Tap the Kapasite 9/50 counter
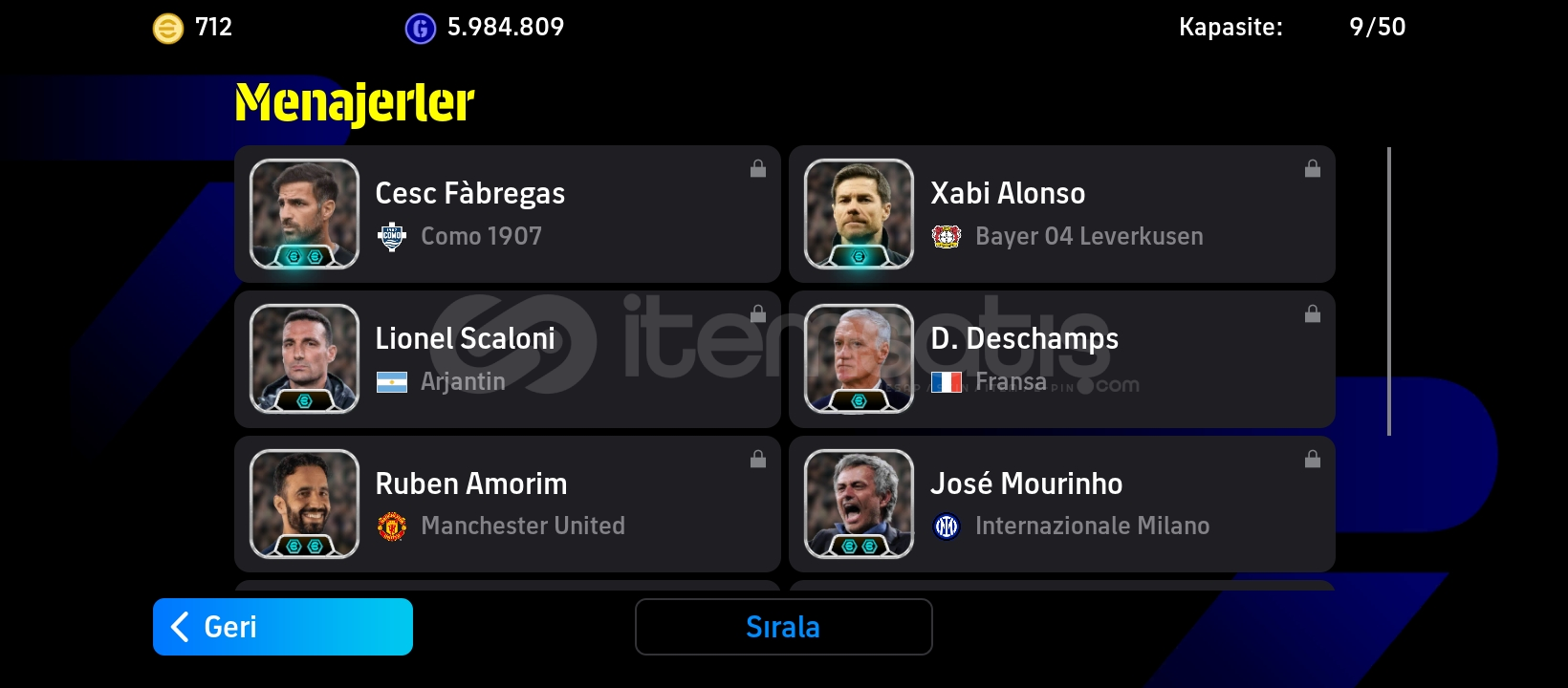 pyautogui.click(x=1293, y=27)
